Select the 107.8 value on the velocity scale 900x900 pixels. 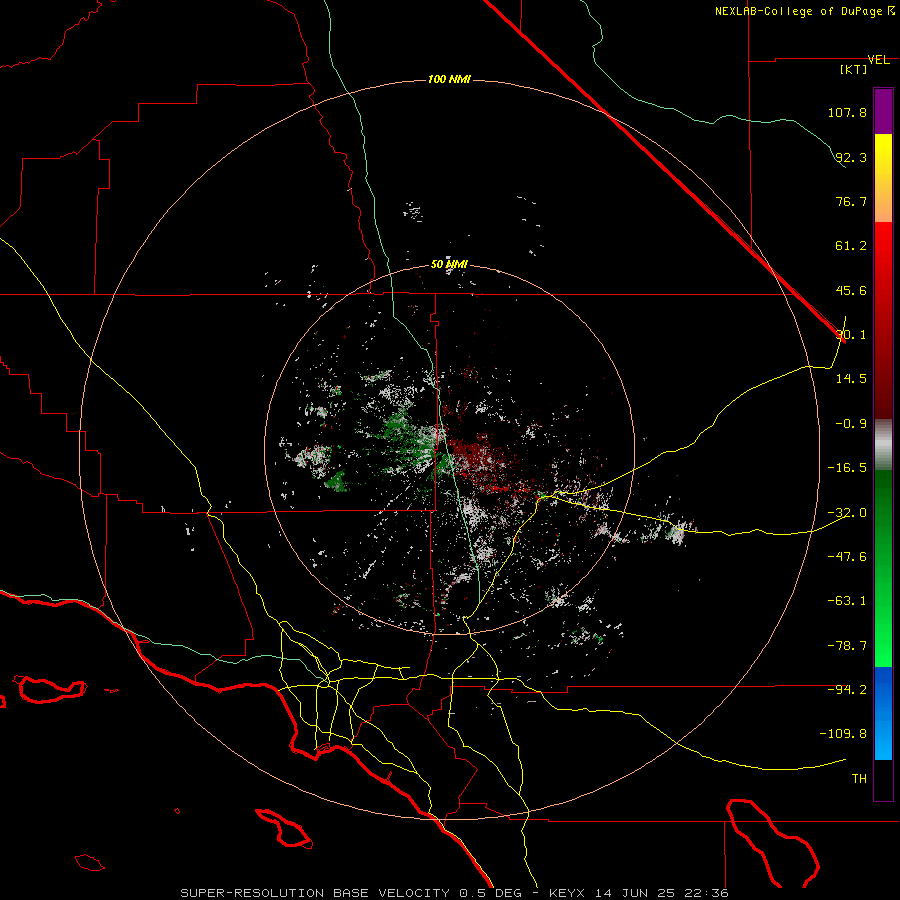click(847, 112)
